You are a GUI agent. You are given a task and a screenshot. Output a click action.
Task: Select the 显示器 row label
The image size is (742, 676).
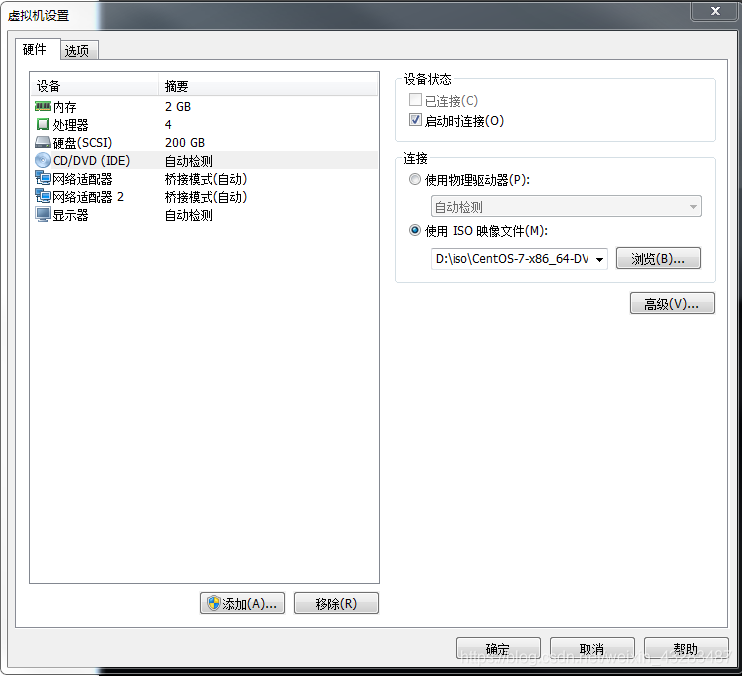click(71, 215)
